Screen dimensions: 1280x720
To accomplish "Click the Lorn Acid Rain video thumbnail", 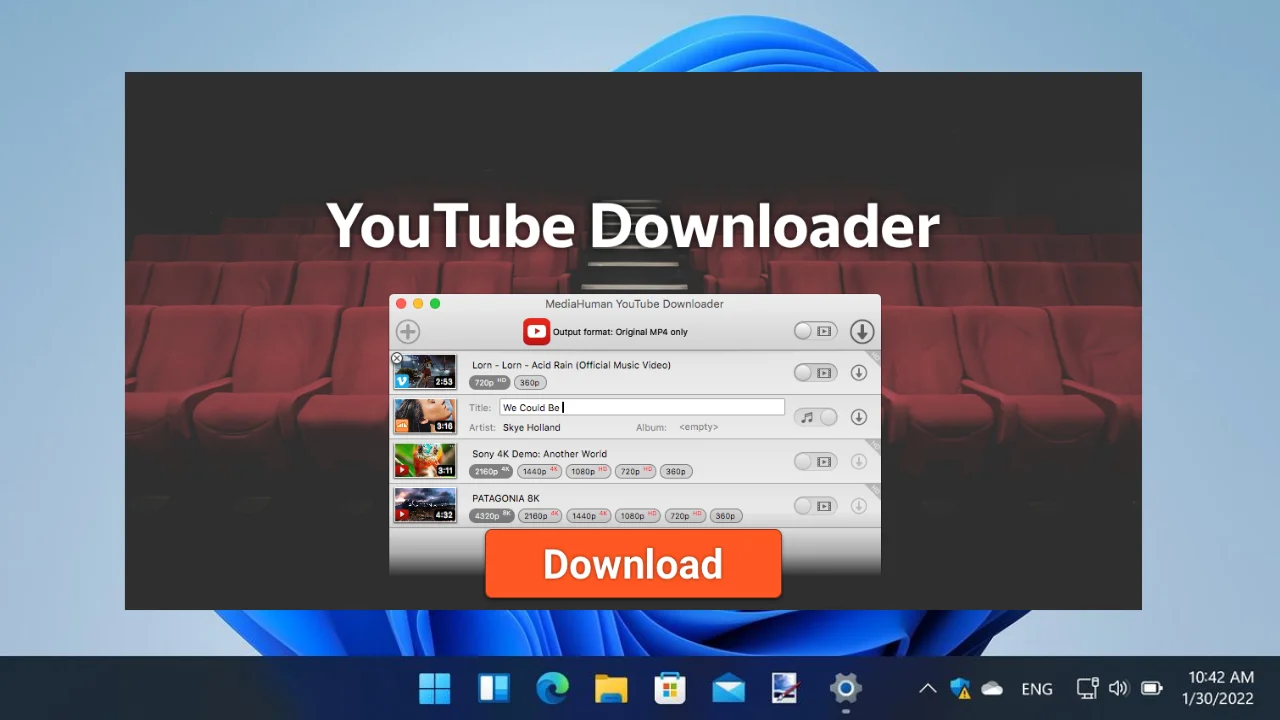I will 425,372.
